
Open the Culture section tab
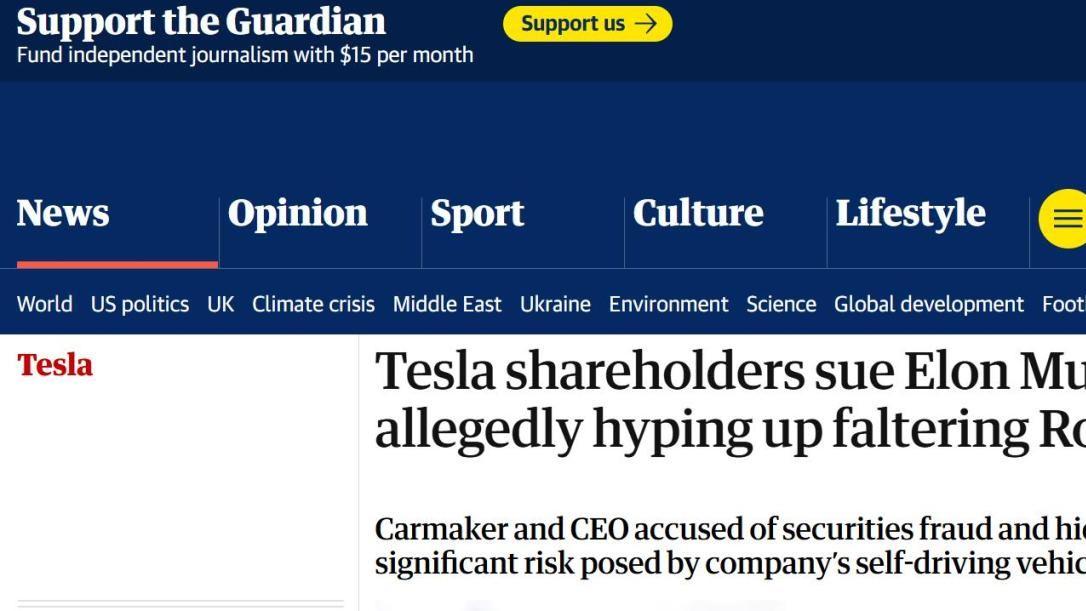(x=698, y=213)
